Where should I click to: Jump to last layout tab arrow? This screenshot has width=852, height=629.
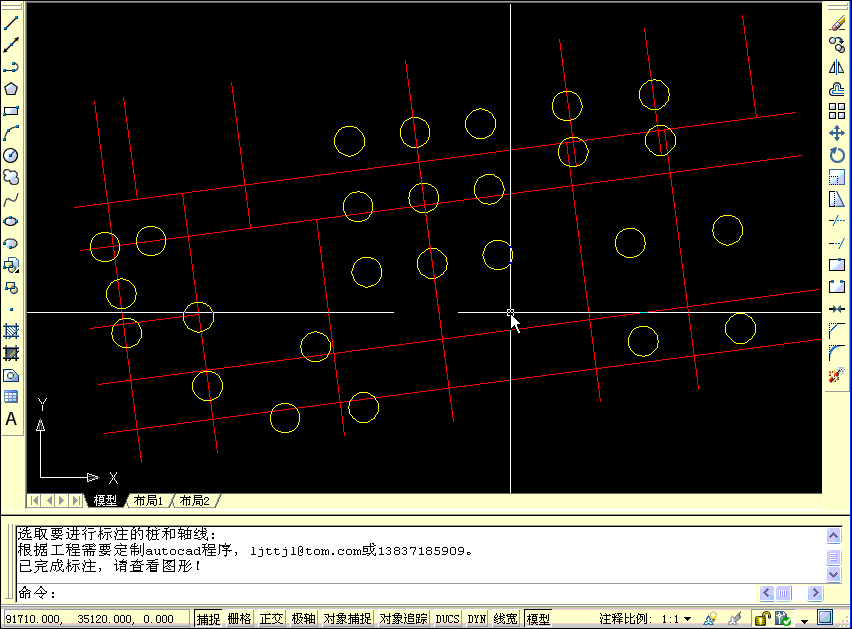76,500
